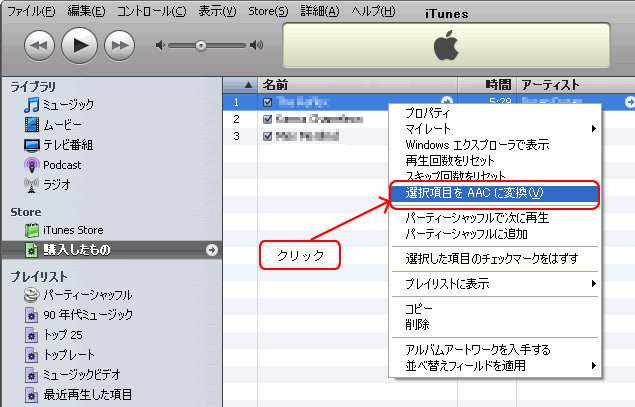Choose プロパティ in the context menu
The width and height of the screenshot is (635, 407).
tap(495, 113)
